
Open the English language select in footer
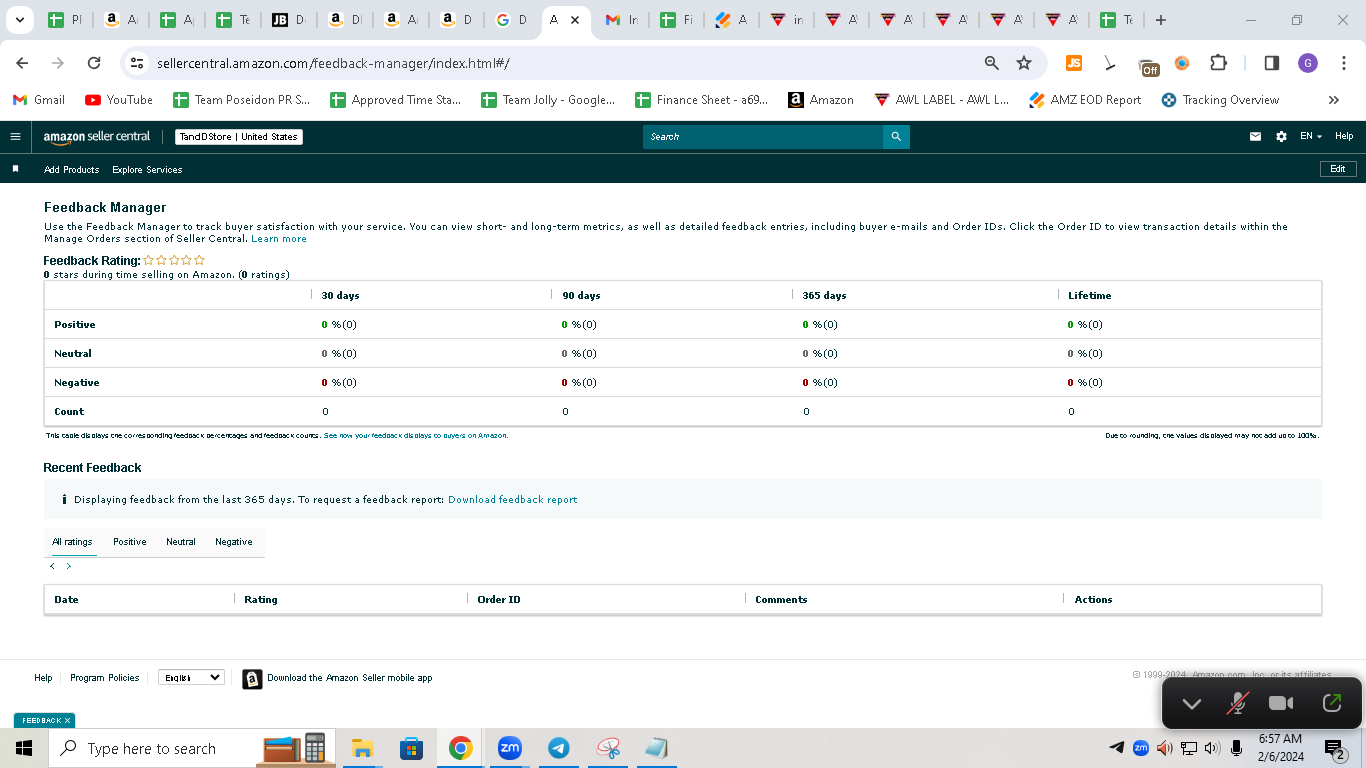(x=191, y=677)
